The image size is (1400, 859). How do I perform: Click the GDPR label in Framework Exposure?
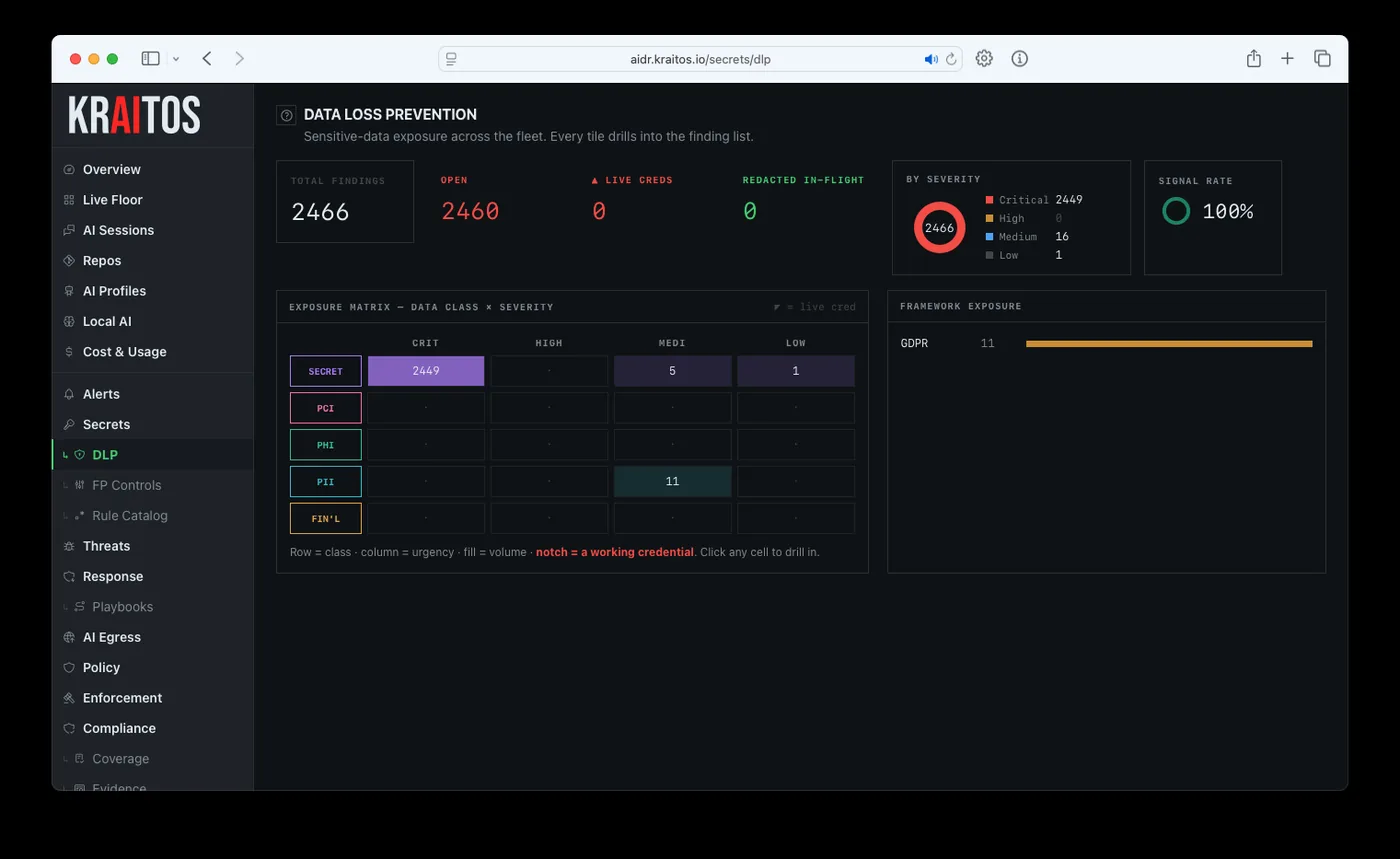(x=914, y=344)
